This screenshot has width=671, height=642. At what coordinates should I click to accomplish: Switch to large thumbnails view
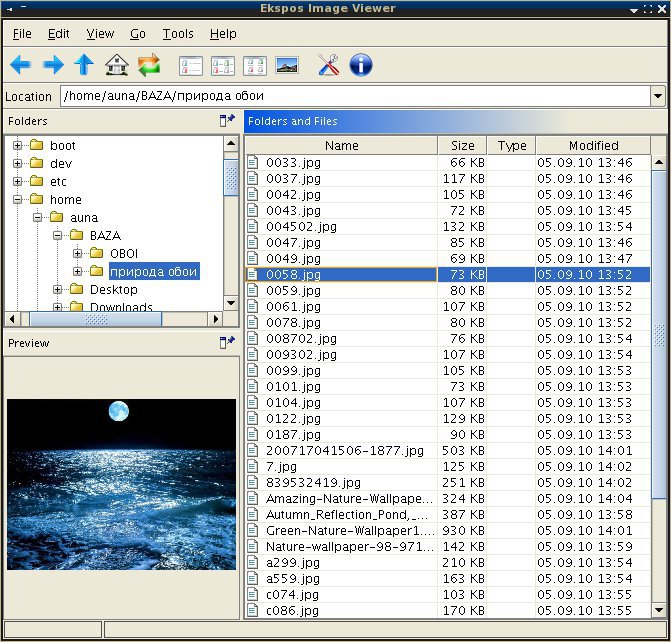coord(255,66)
